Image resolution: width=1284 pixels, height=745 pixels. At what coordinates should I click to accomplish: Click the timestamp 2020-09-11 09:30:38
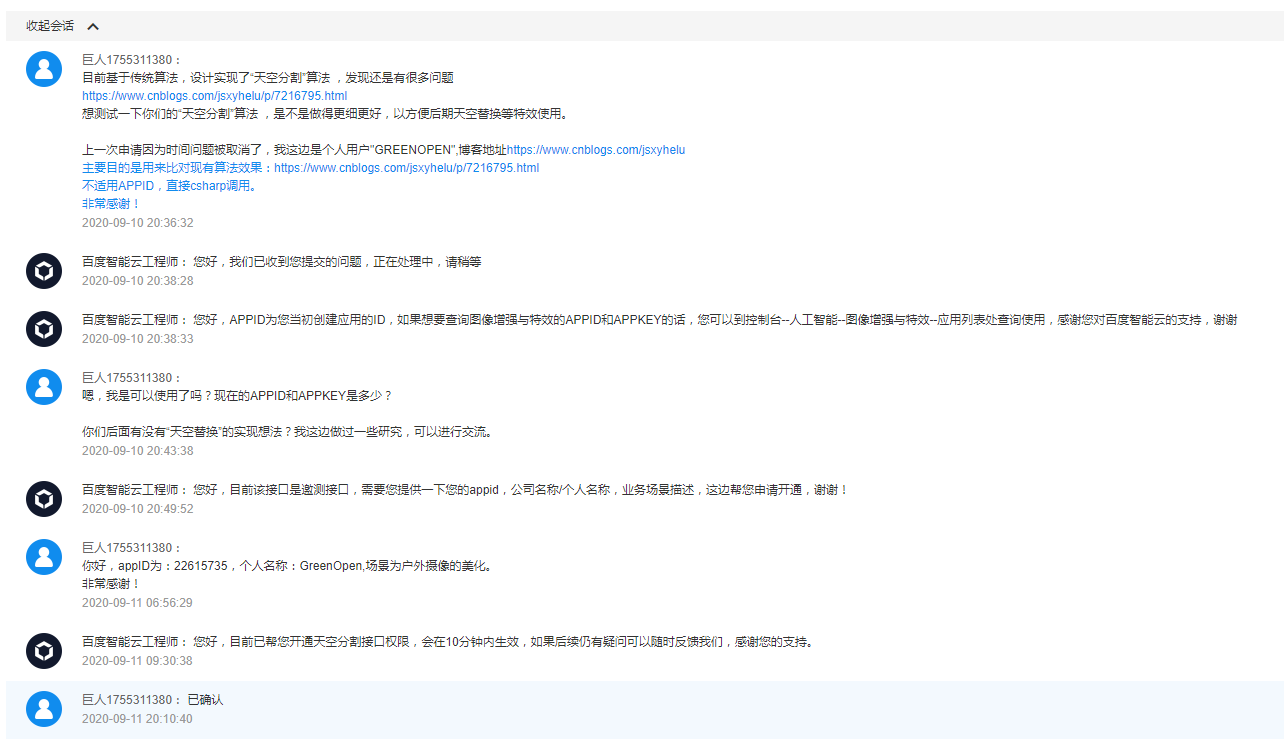(138, 661)
